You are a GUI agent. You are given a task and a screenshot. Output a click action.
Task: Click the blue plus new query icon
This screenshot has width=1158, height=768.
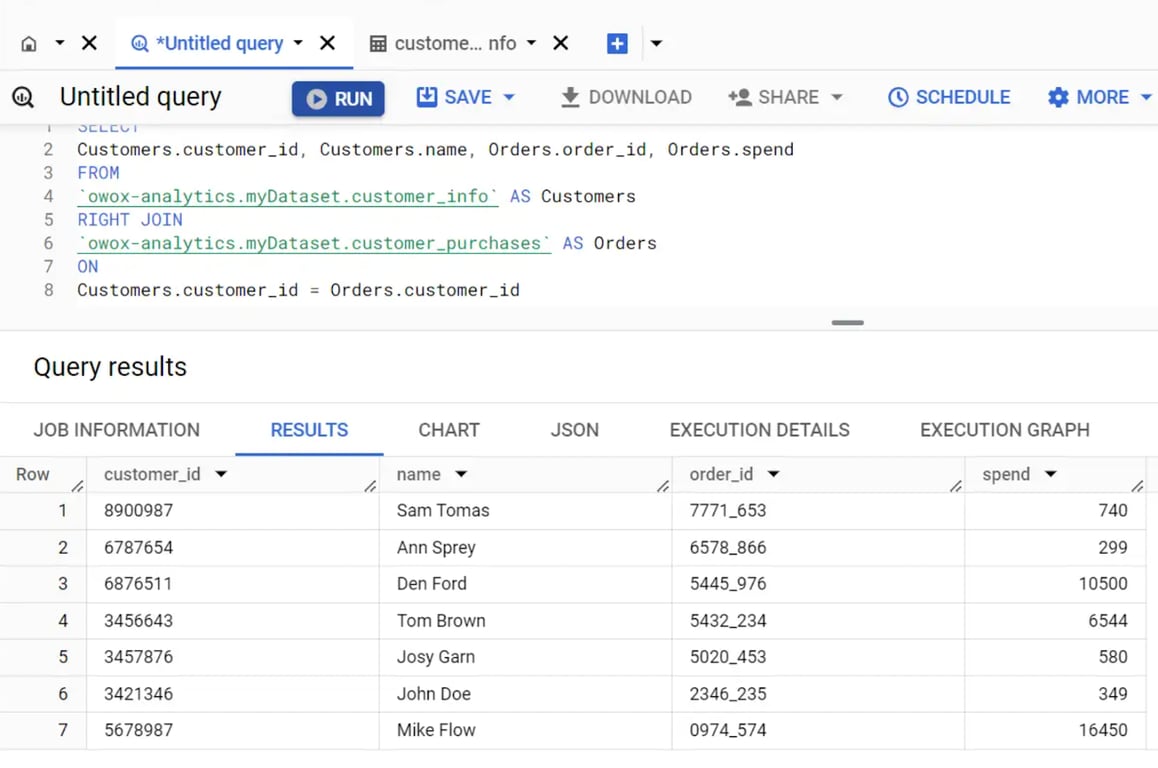[x=617, y=44]
